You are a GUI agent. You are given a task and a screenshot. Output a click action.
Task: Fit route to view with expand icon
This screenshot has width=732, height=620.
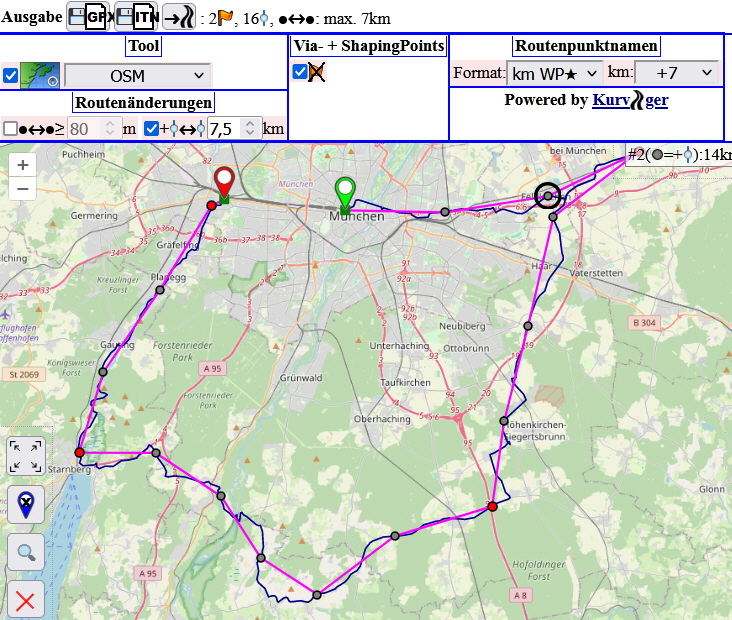pos(25,456)
